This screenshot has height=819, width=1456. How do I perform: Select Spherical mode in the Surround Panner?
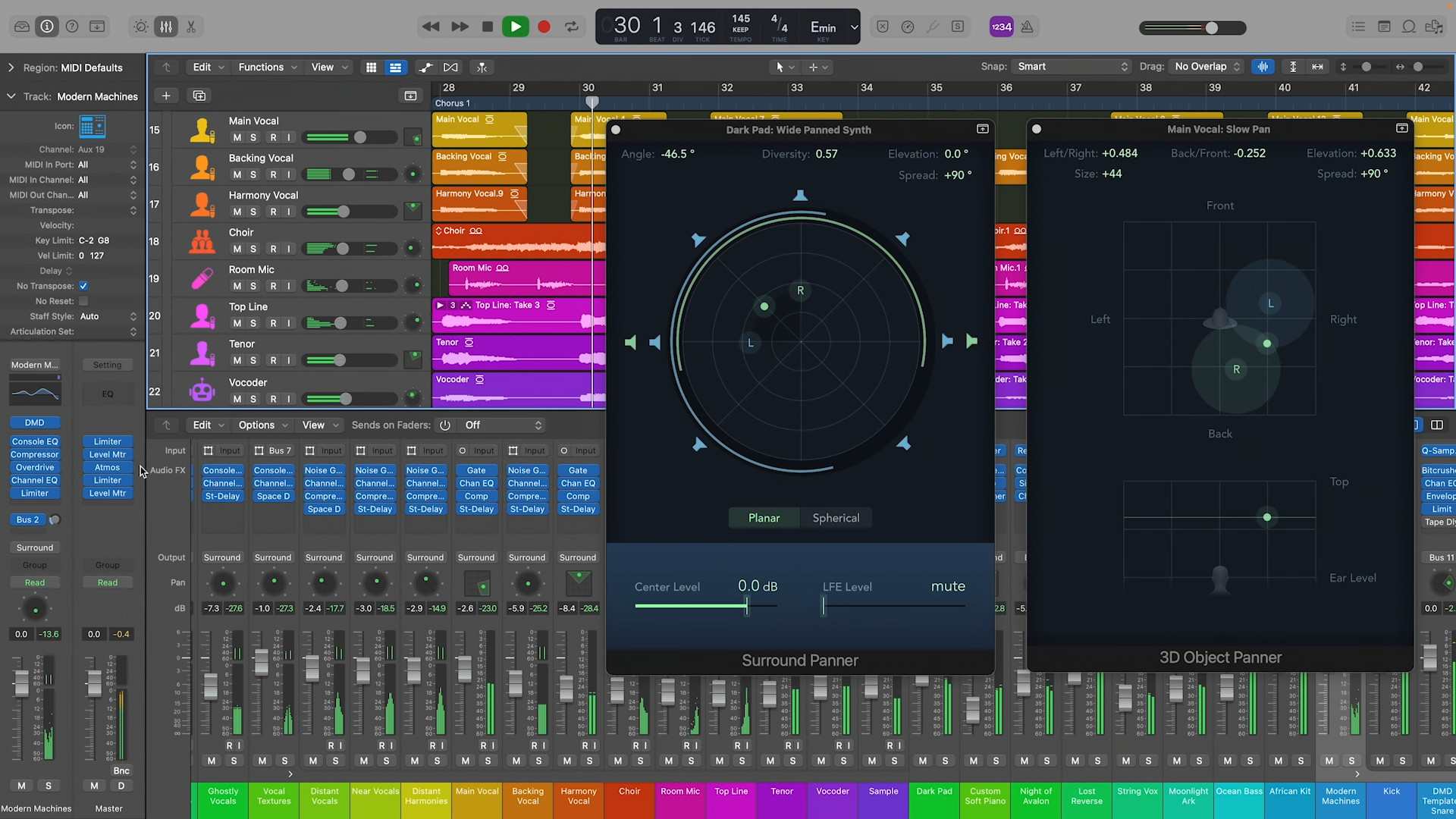click(x=836, y=518)
